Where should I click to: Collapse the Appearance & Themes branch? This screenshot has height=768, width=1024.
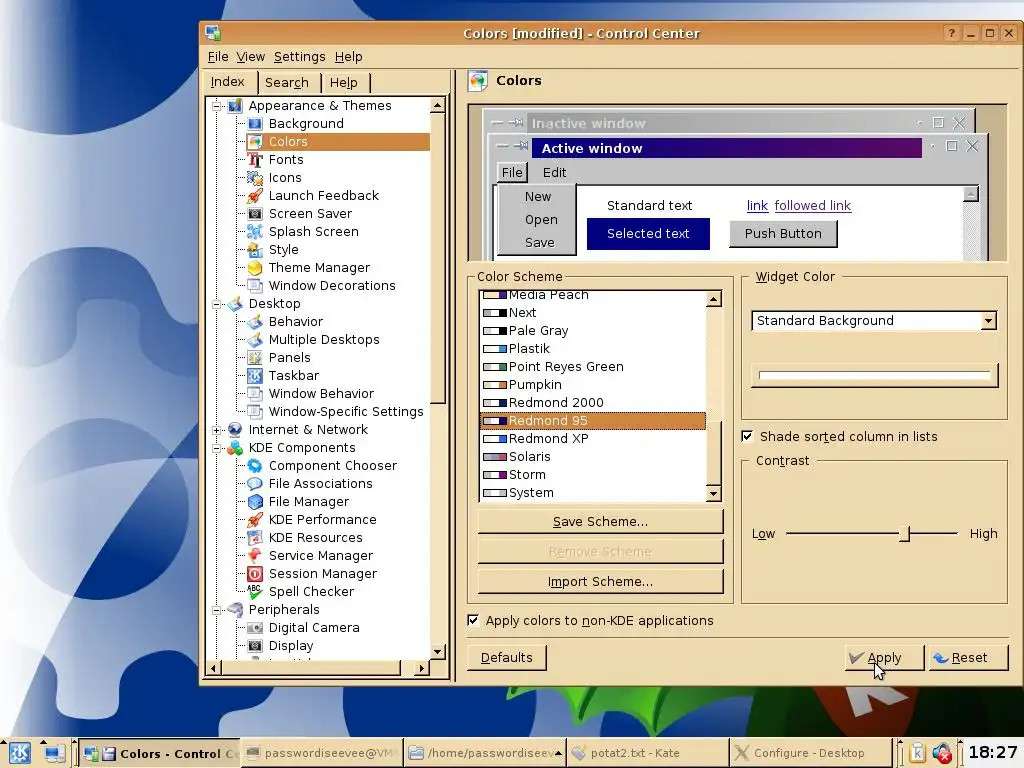(x=216, y=106)
